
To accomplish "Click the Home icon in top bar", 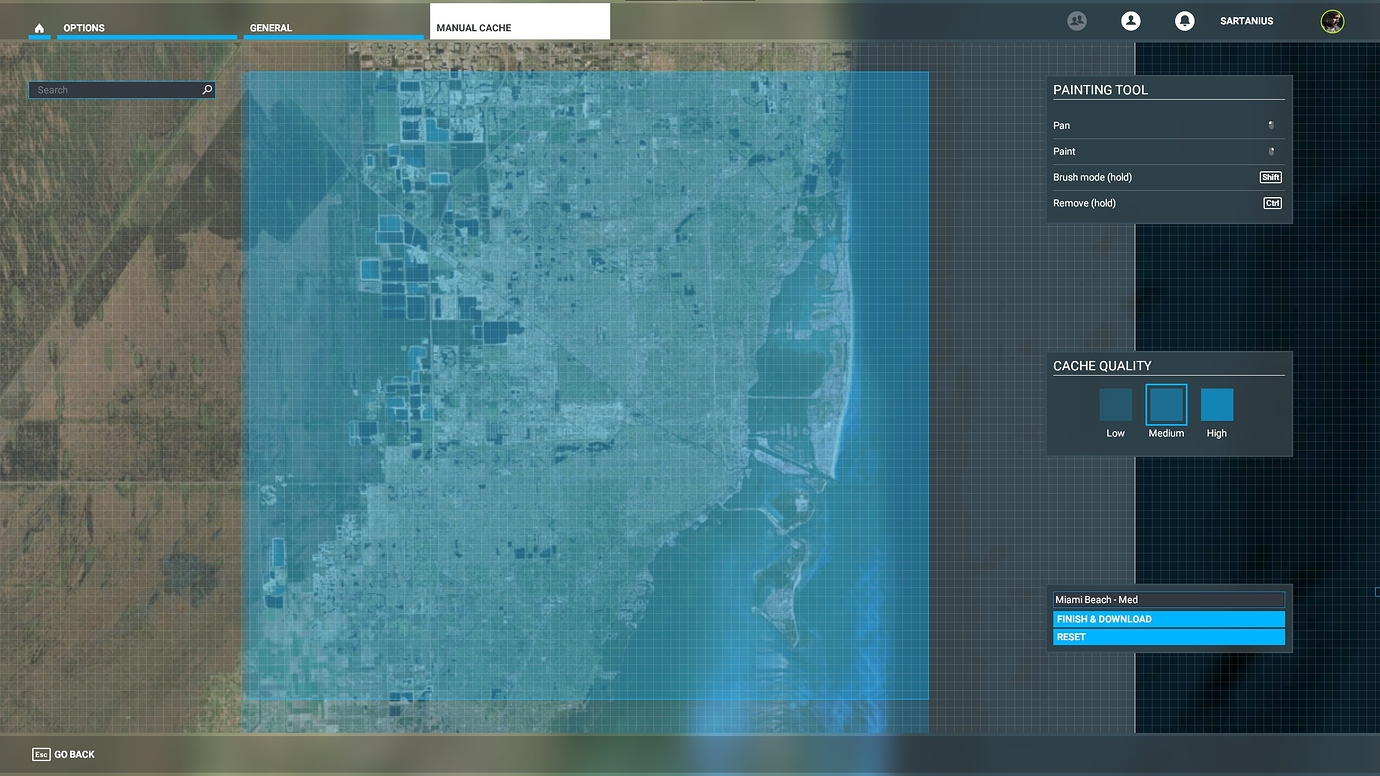I will click(39, 28).
